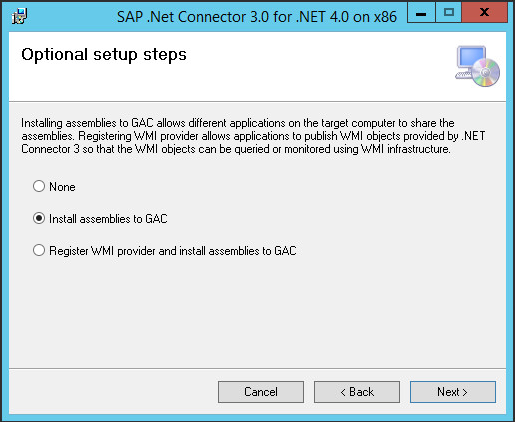This screenshot has height=422, width=515.
Task: Click the separator line above the buttons
Action: tap(257, 368)
